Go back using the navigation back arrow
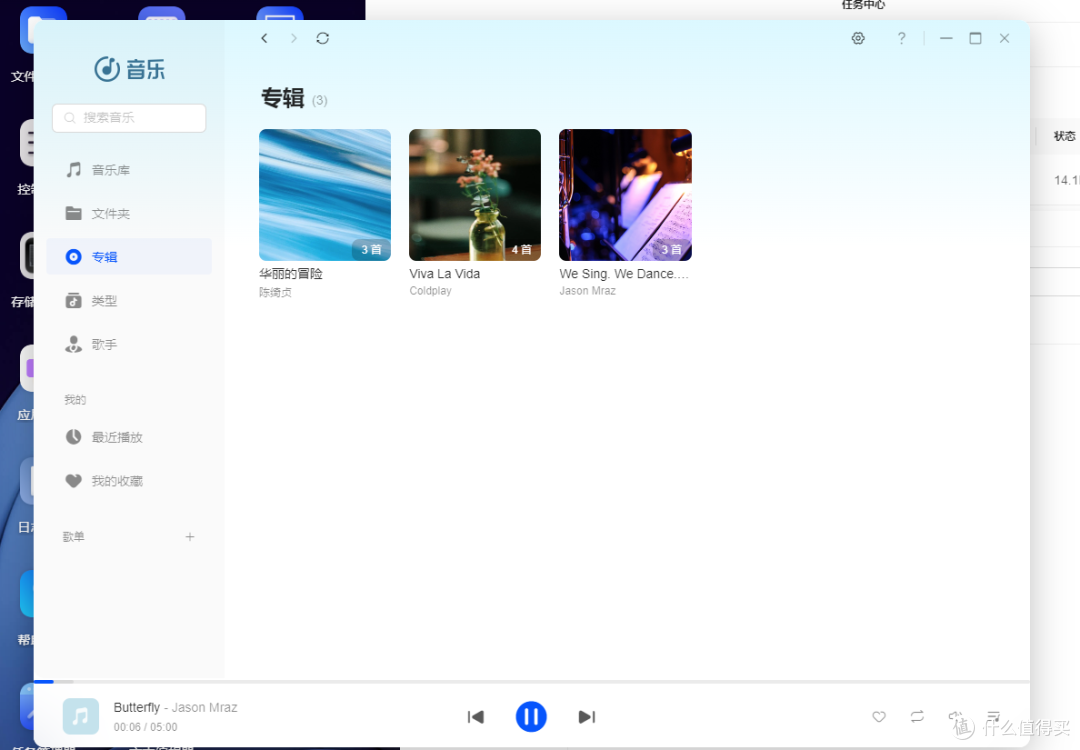The width and height of the screenshot is (1080, 750). point(264,38)
